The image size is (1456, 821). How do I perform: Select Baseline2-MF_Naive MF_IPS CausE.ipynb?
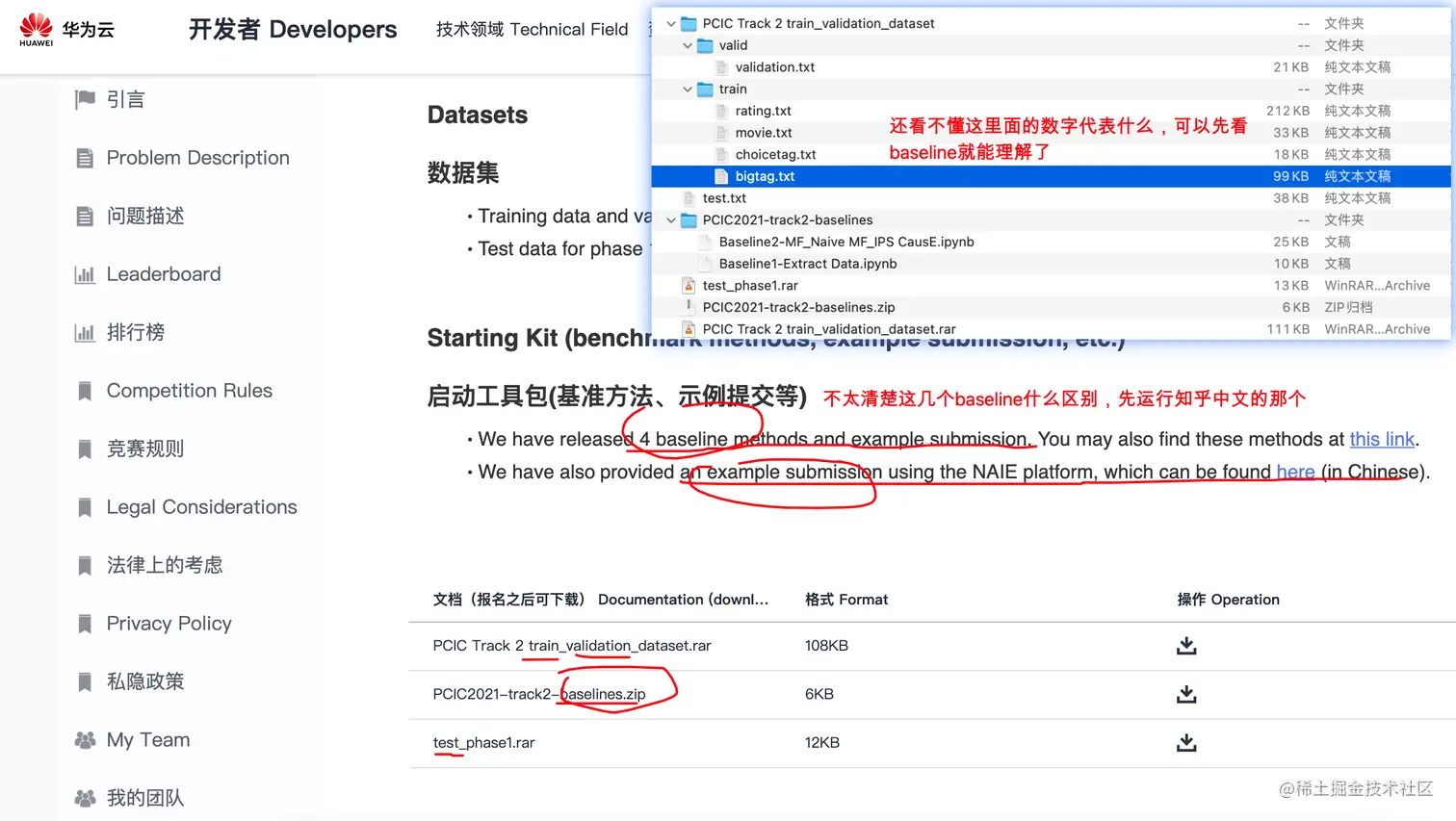click(846, 242)
